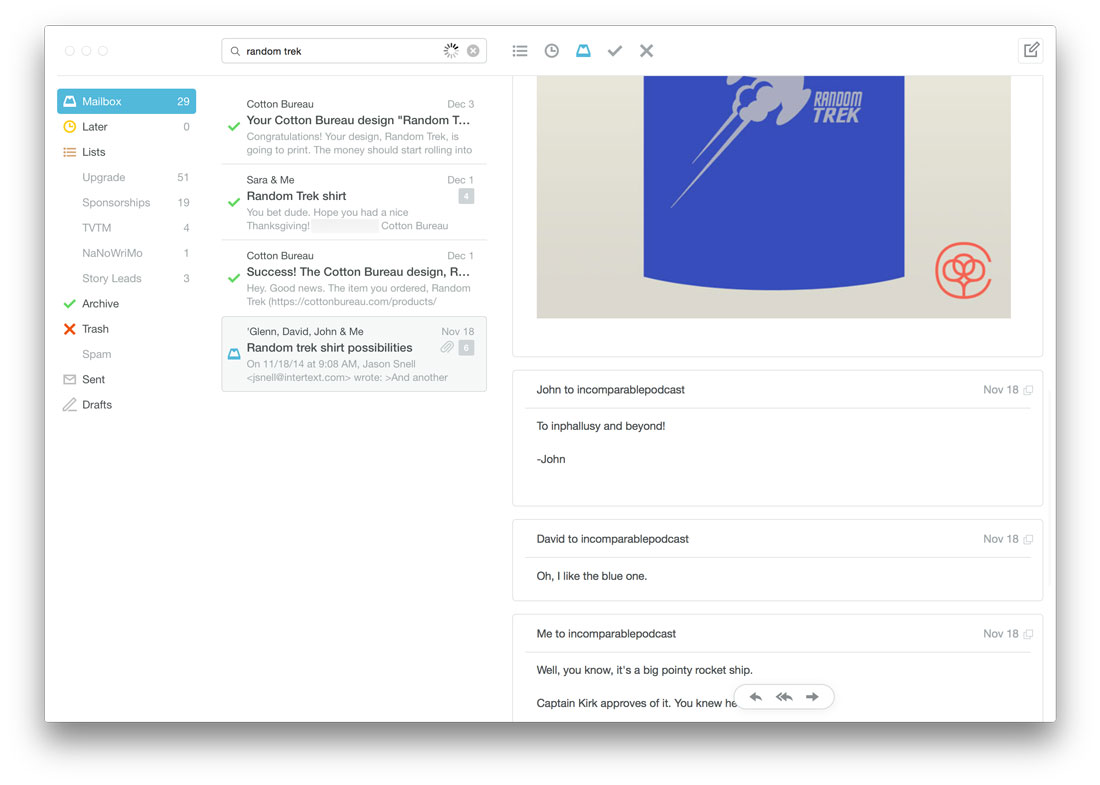
Task: Click the Lists toolbar icon
Action: (x=520, y=51)
